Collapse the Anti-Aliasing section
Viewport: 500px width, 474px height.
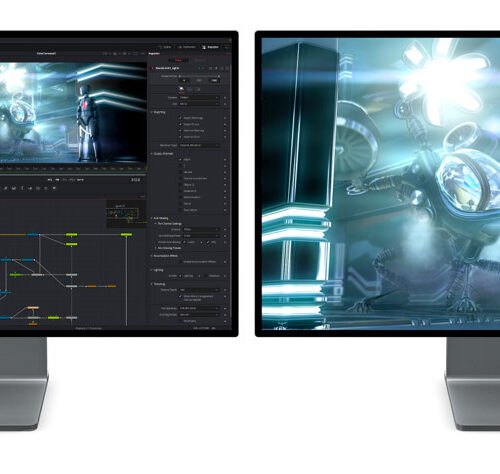(160, 218)
